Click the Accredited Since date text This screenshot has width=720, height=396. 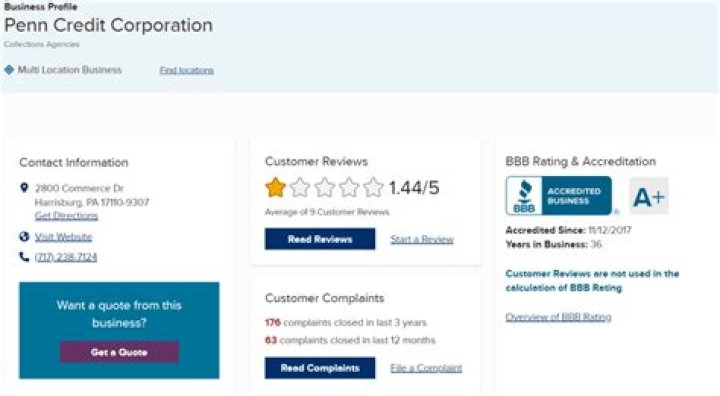[x=568, y=230]
